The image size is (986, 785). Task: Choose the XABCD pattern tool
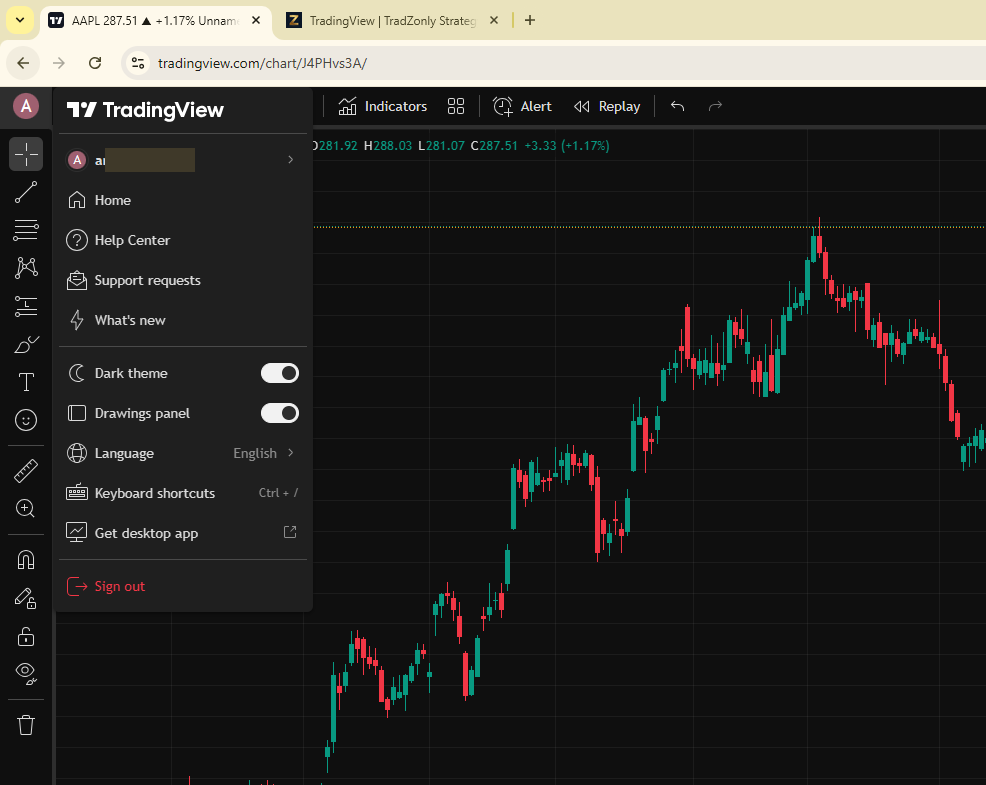(26, 268)
